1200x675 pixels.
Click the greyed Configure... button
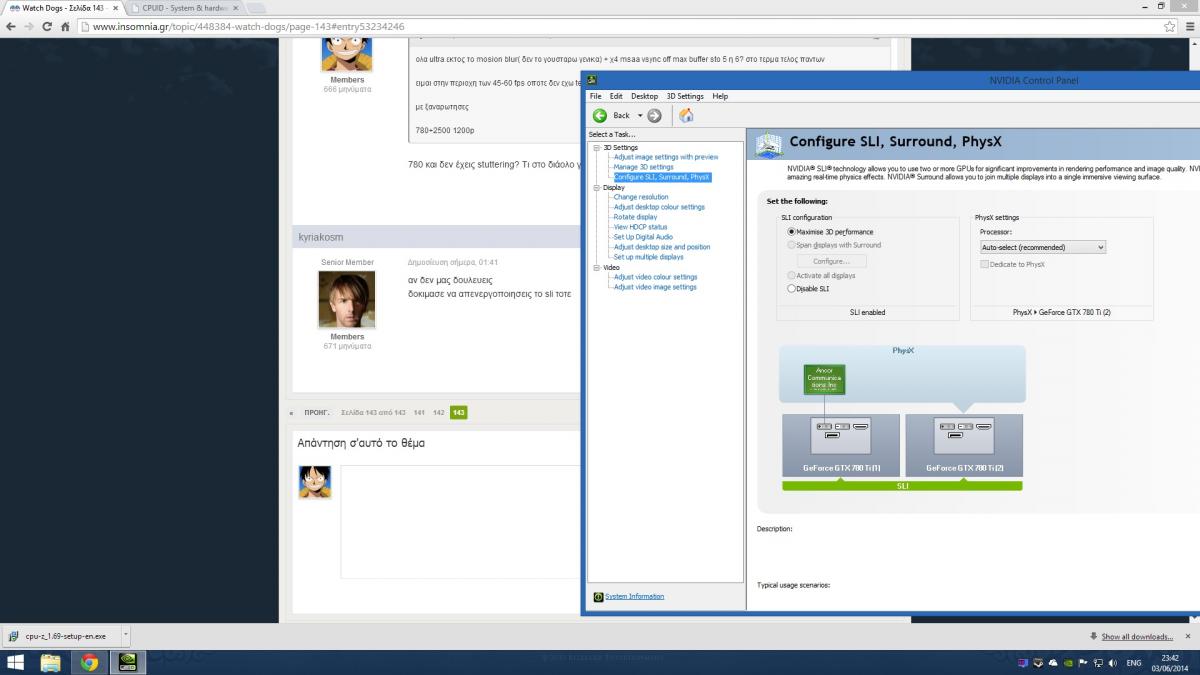[x=832, y=260]
